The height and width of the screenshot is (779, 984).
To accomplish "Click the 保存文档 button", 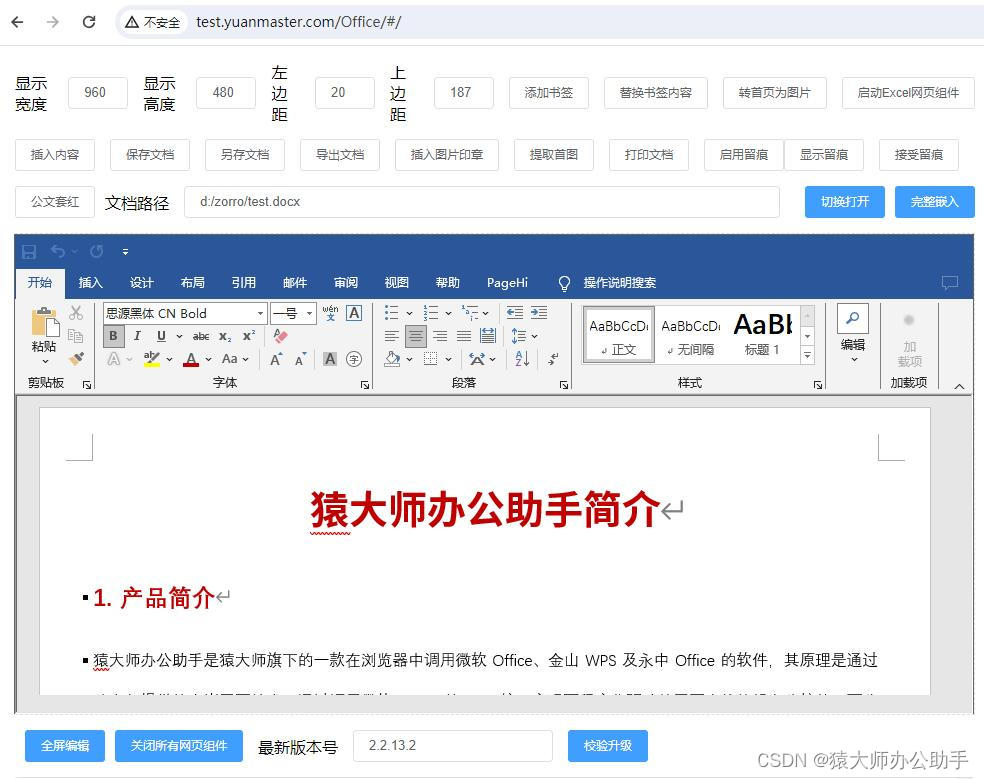I will coord(150,154).
